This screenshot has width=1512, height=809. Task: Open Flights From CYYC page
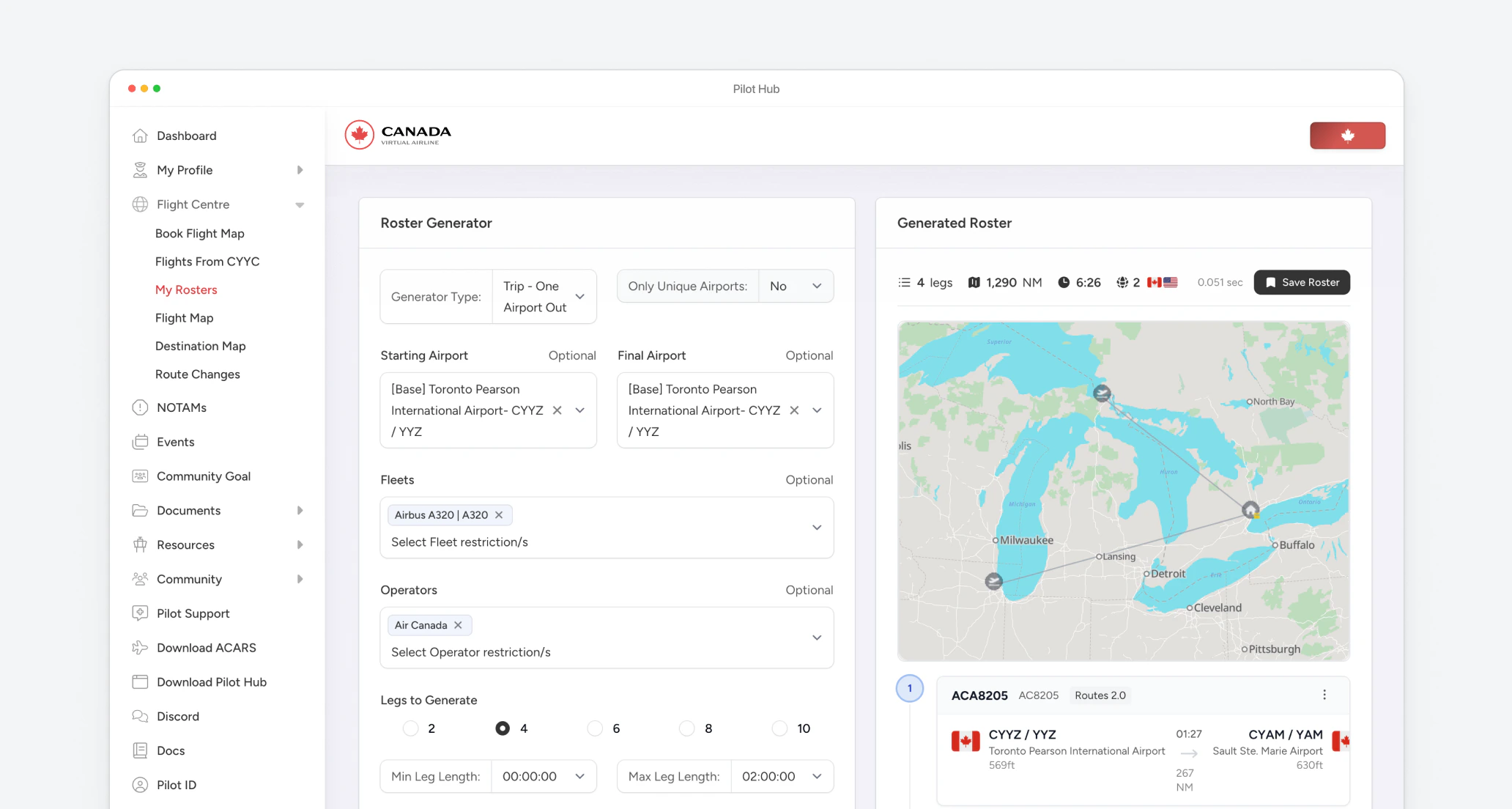[207, 262]
